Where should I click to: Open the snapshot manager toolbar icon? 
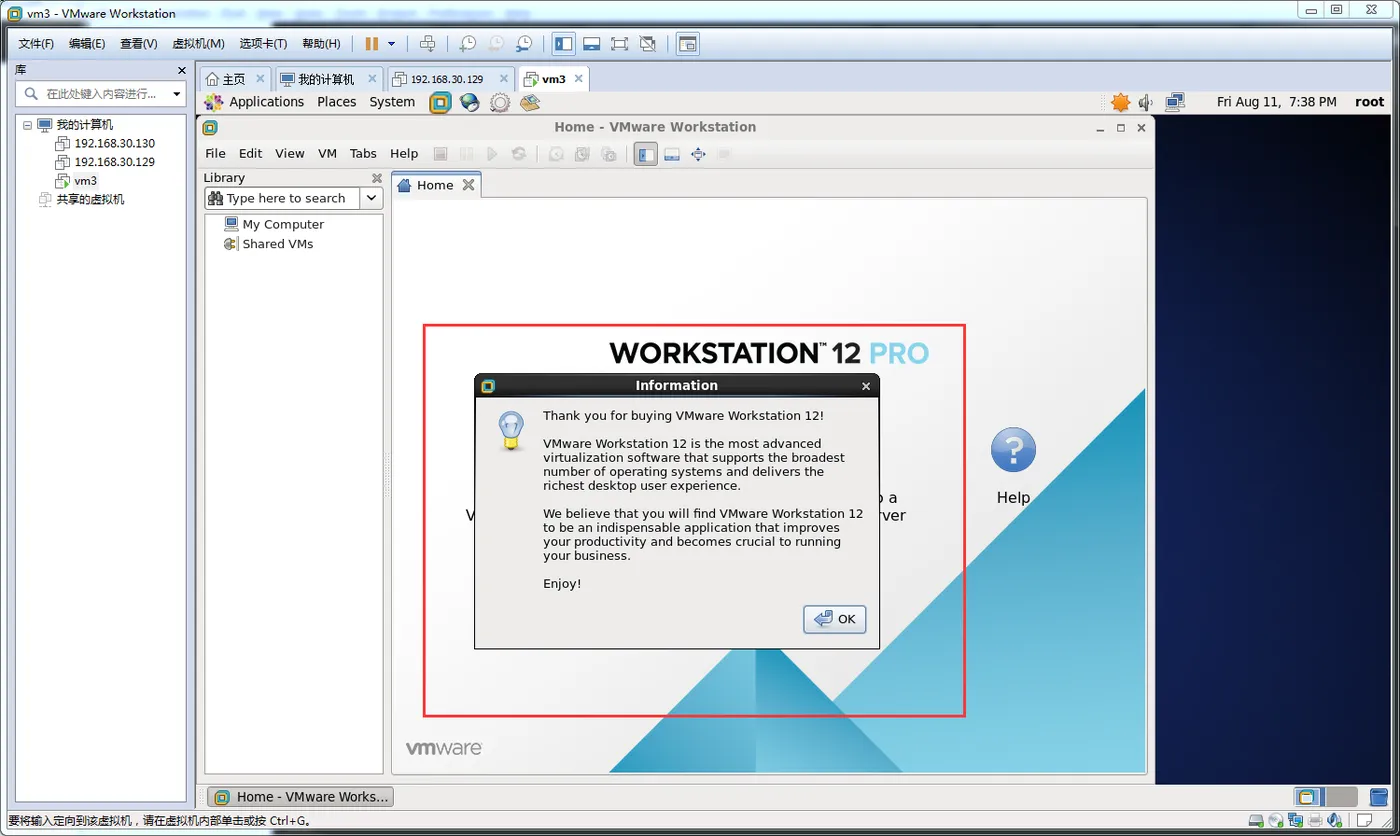coord(524,44)
